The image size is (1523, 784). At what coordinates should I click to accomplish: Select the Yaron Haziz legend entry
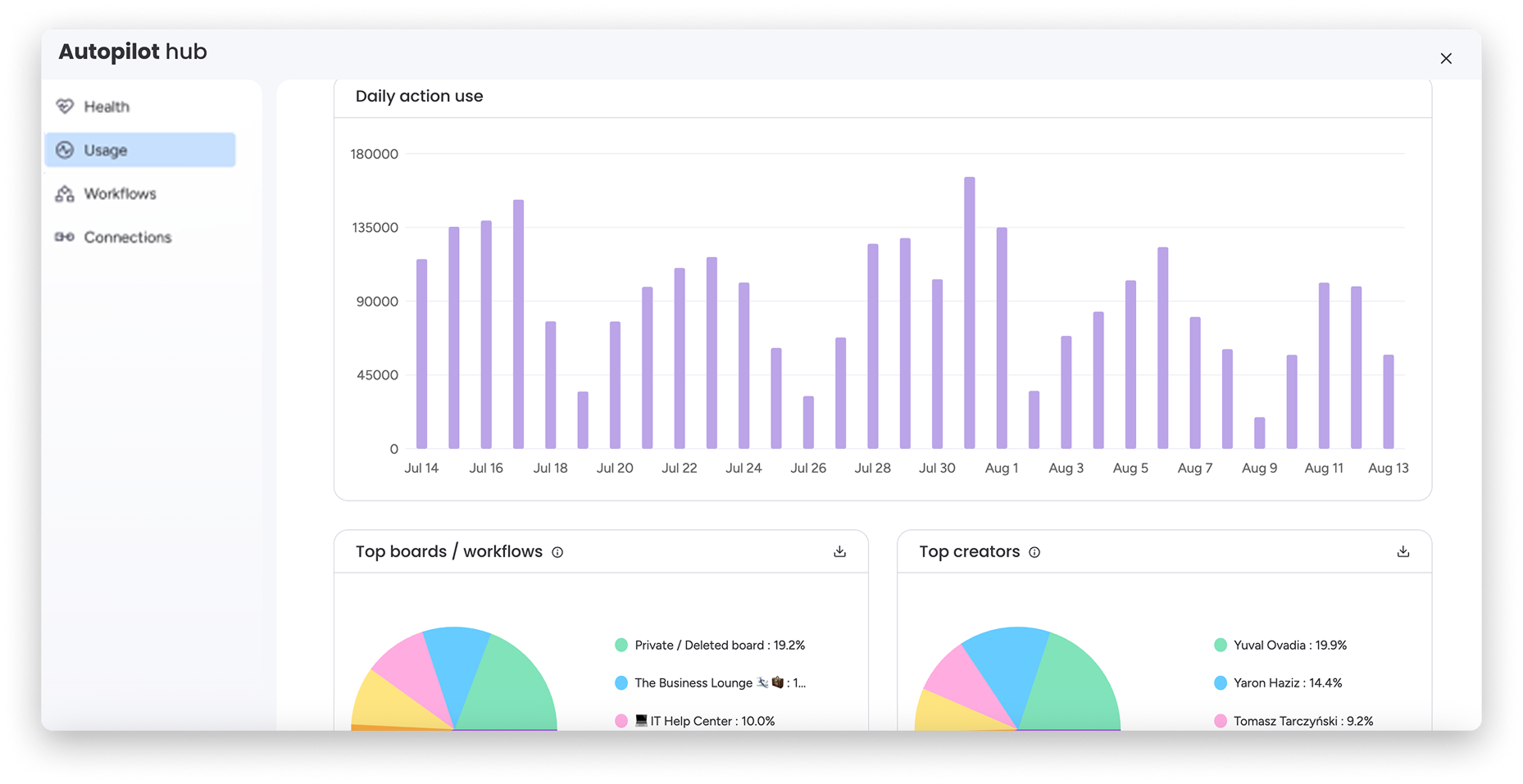1287,683
